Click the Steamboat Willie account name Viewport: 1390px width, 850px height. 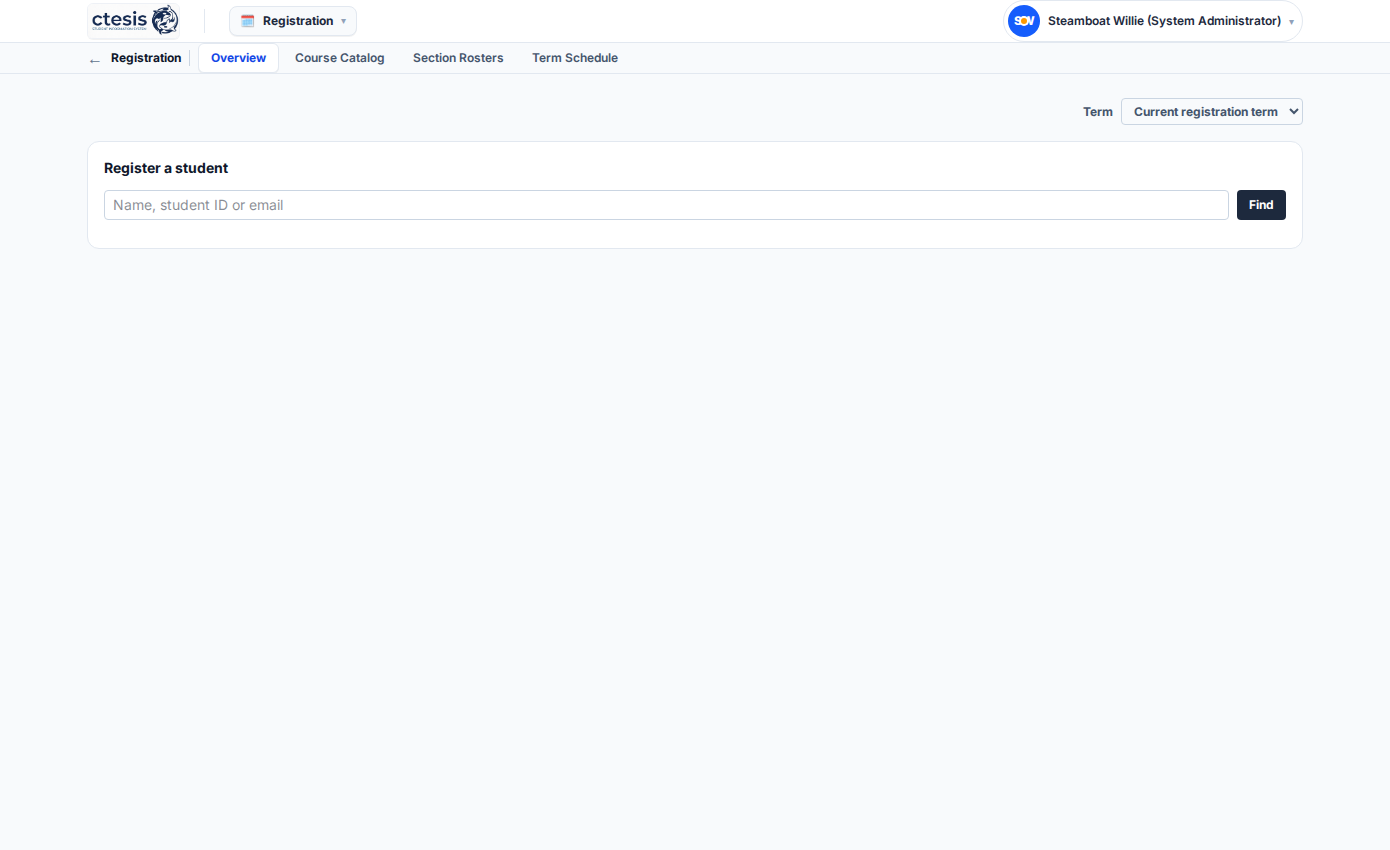point(1164,21)
